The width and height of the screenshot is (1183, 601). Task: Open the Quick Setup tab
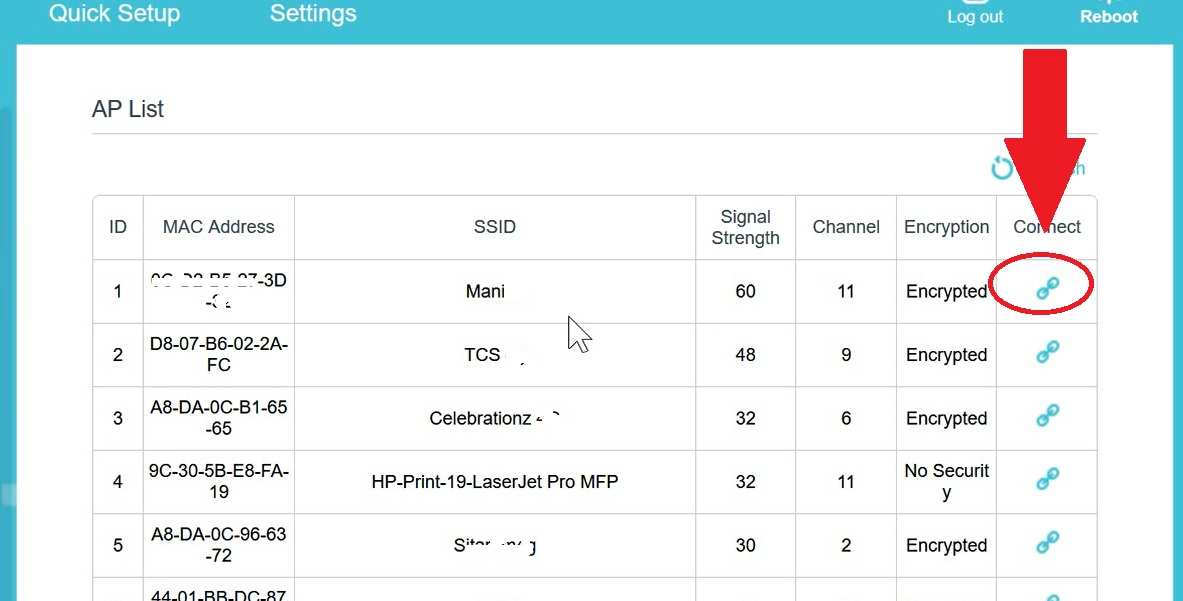[x=115, y=14]
